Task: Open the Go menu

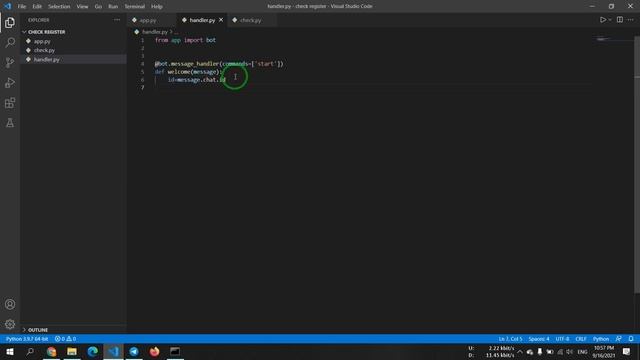Action: point(98,7)
